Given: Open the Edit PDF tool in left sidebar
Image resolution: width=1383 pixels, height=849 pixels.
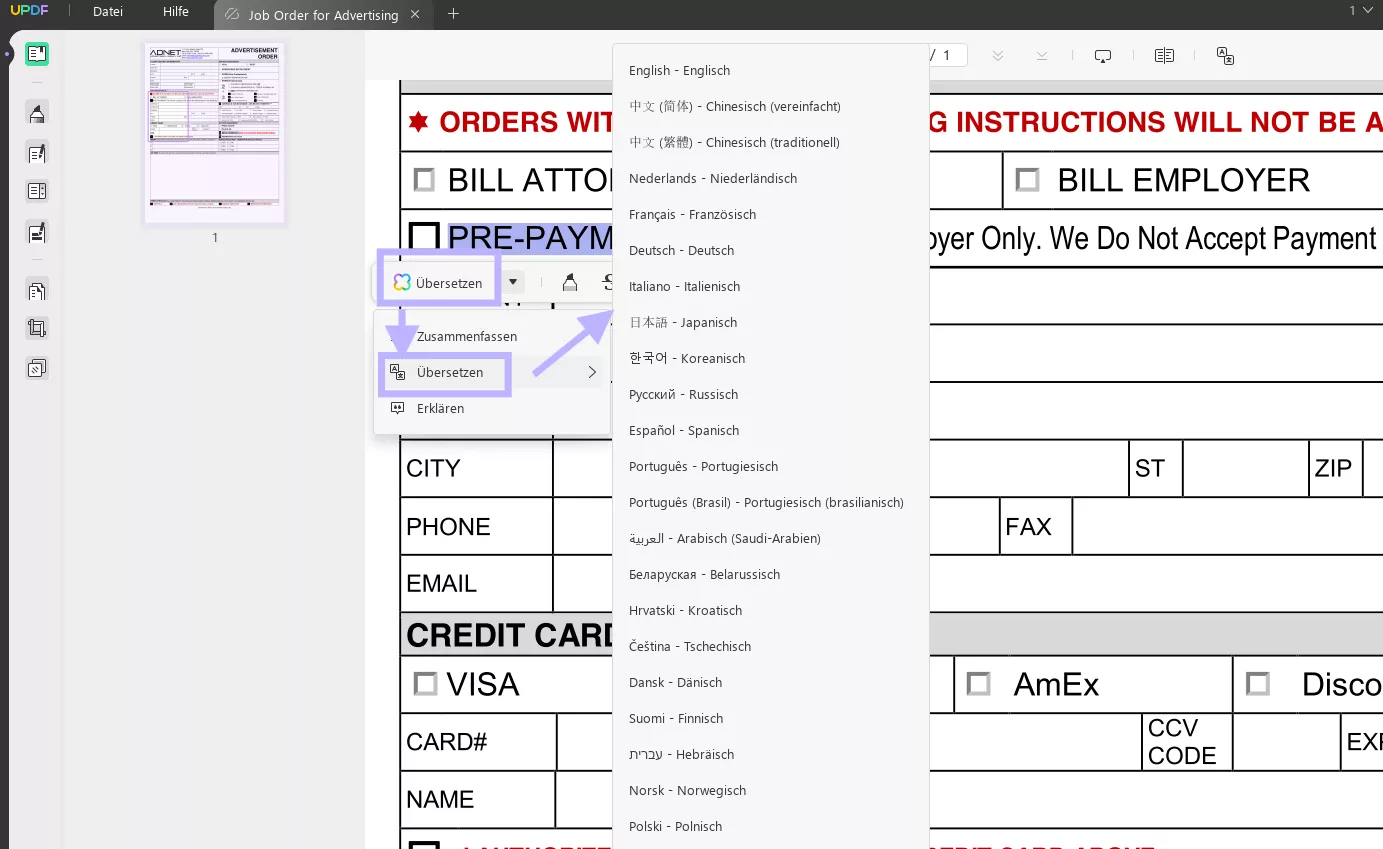Looking at the screenshot, I should 37,153.
